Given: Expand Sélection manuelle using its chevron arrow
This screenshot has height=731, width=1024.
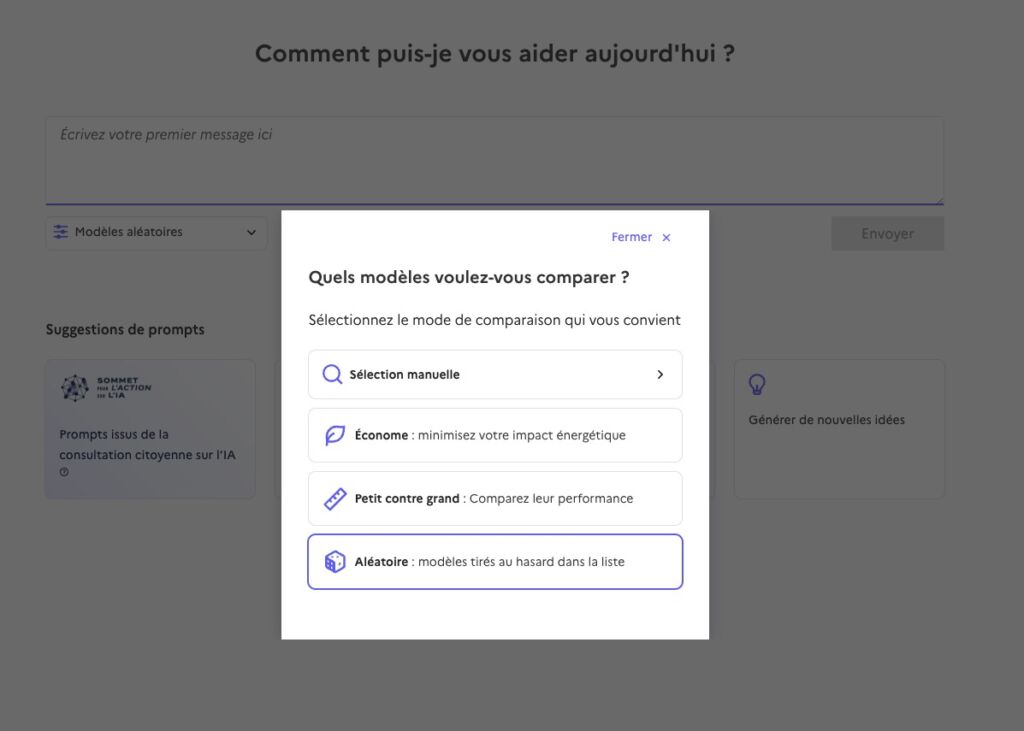Looking at the screenshot, I should coord(660,375).
